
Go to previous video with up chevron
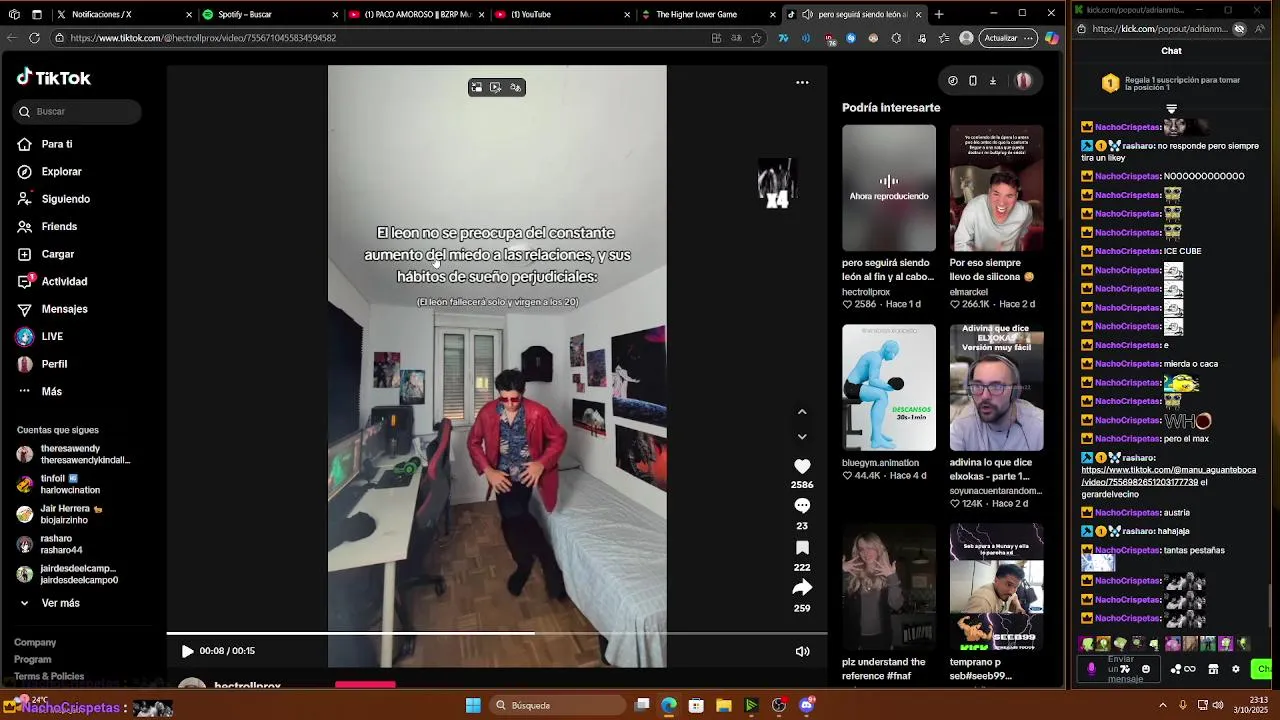point(802,412)
